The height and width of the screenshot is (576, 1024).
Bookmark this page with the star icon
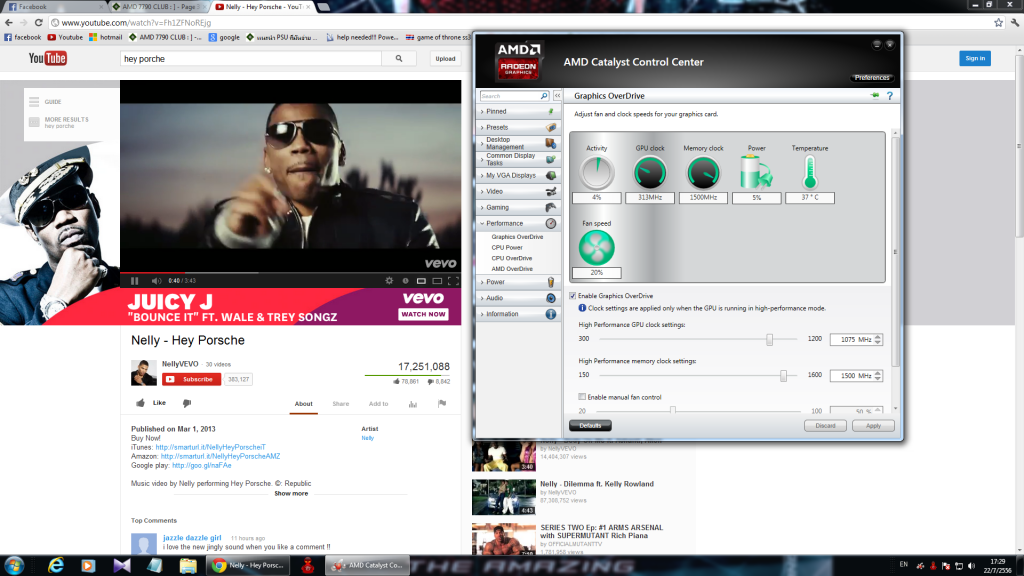pos(999,23)
